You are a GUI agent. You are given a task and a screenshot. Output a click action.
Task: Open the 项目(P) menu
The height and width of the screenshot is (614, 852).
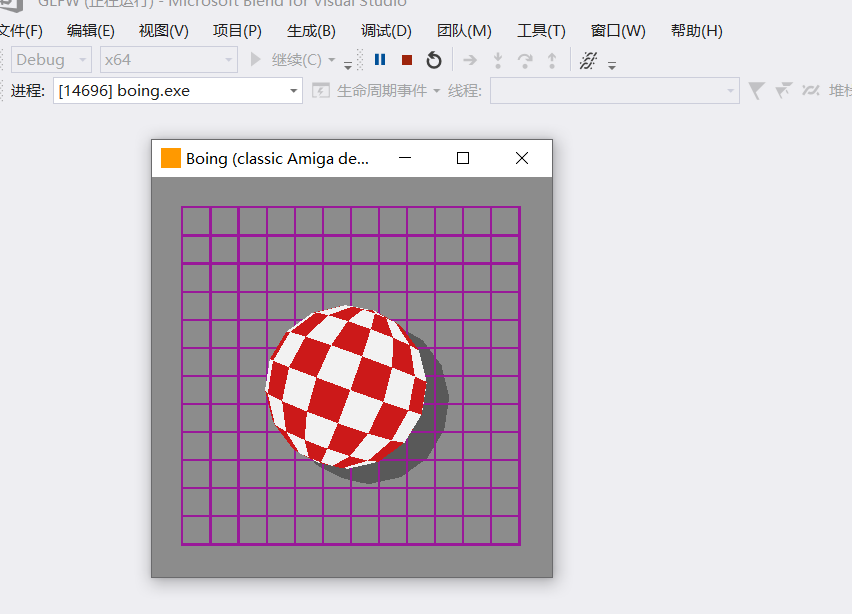(237, 31)
